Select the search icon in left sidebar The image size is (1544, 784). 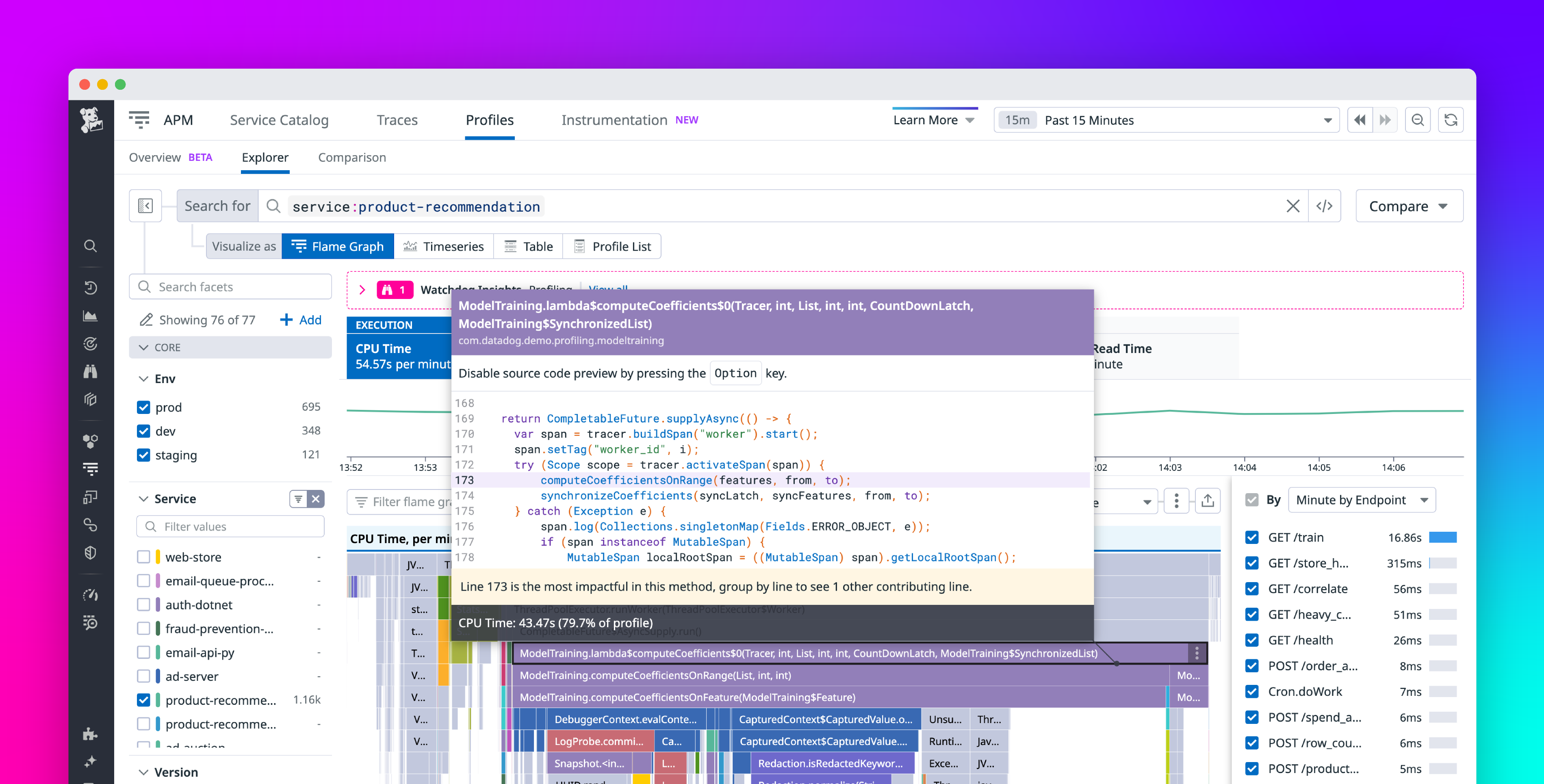click(91, 246)
